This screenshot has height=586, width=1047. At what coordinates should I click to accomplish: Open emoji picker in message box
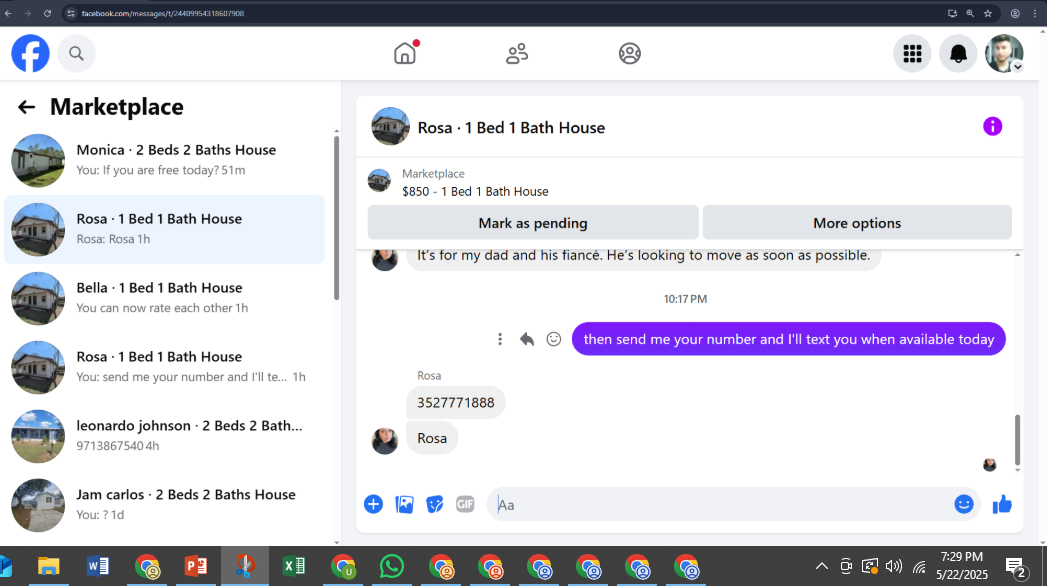pyautogui.click(x=964, y=505)
